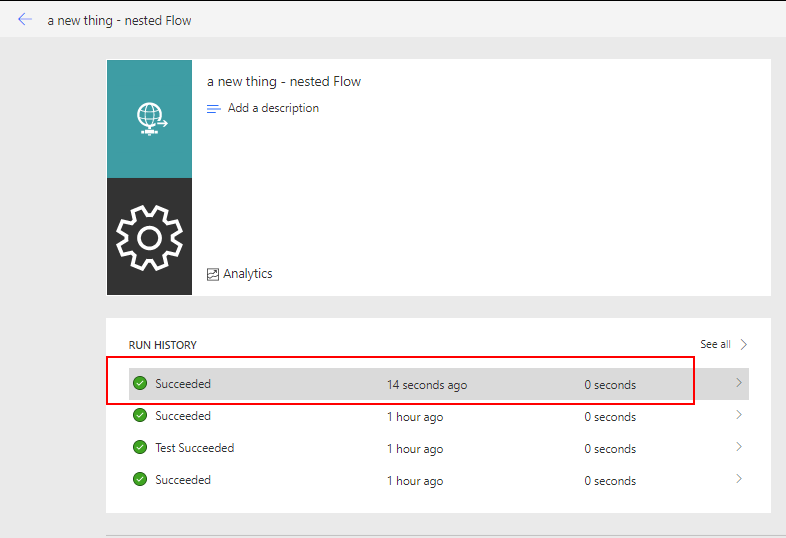The width and height of the screenshot is (786, 538).
Task: Open the last run row chevron
Action: click(739, 479)
